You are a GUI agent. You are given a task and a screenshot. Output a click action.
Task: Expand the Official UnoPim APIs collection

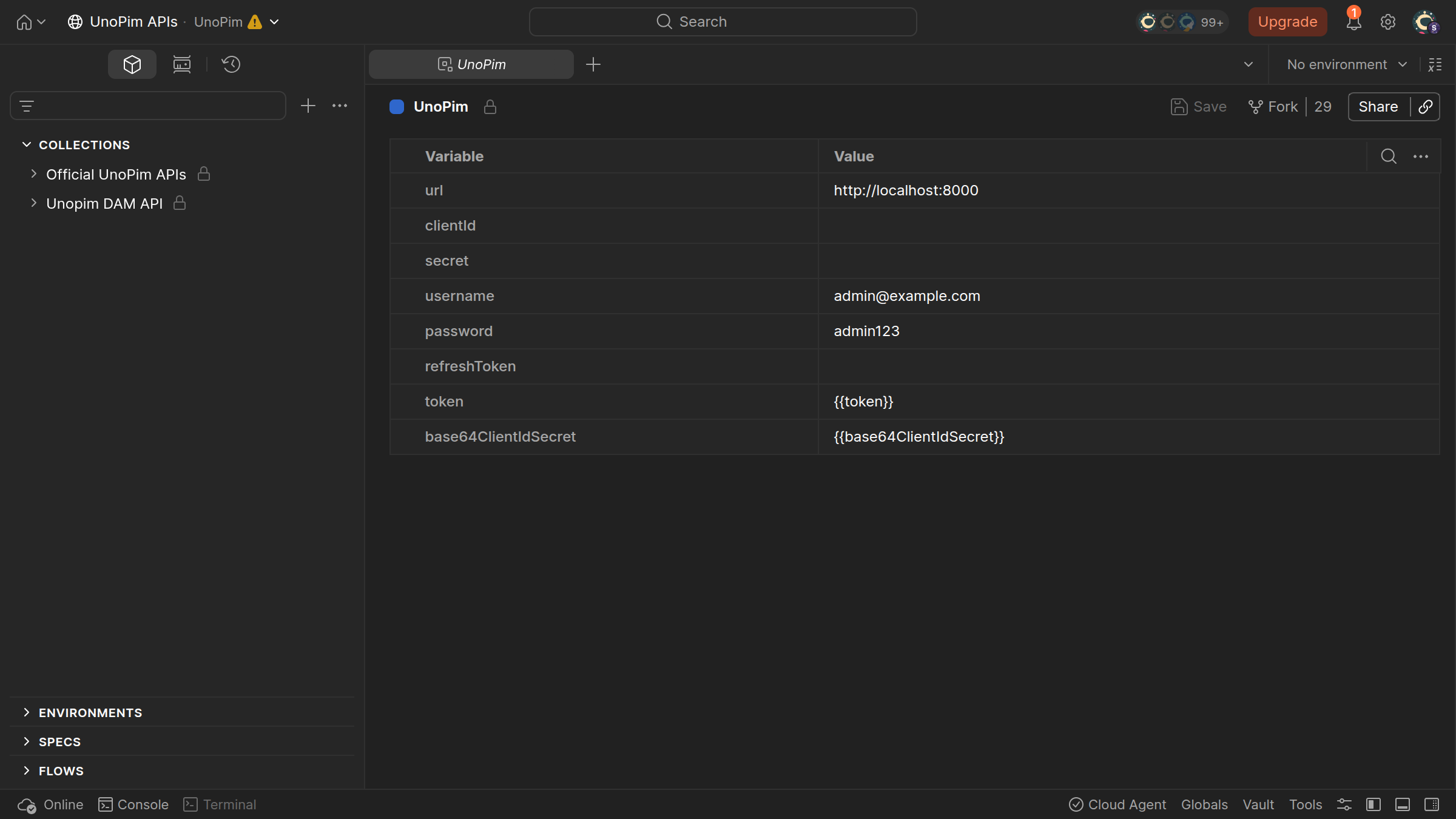coord(34,174)
